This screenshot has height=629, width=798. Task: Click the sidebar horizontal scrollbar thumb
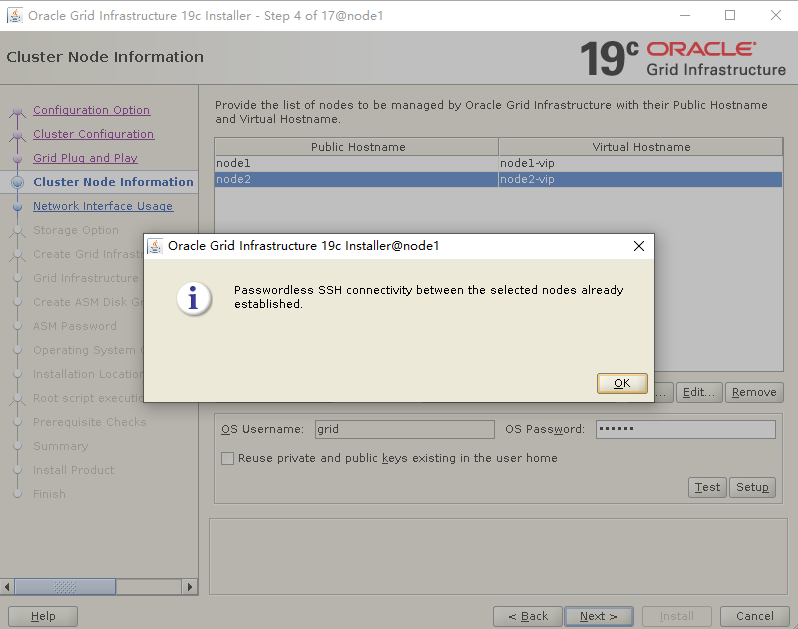pyautogui.click(x=65, y=587)
